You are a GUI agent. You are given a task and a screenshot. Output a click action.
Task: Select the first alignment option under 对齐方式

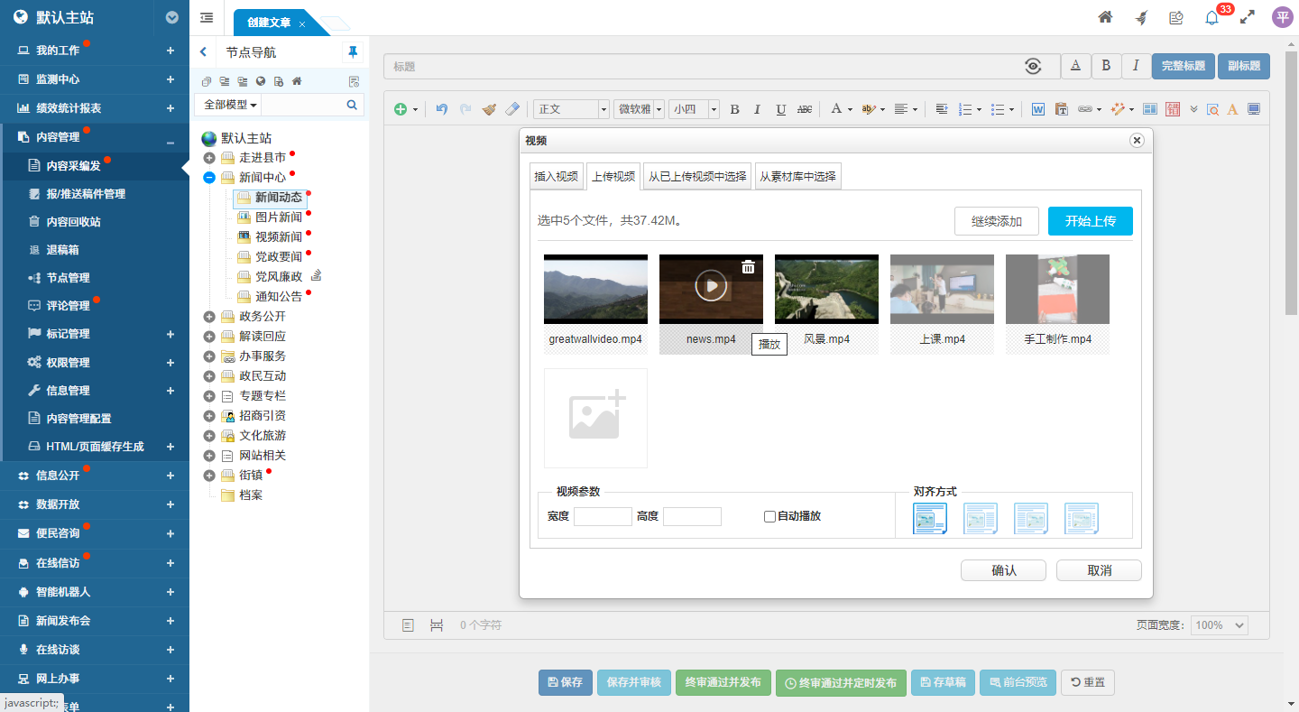click(929, 518)
